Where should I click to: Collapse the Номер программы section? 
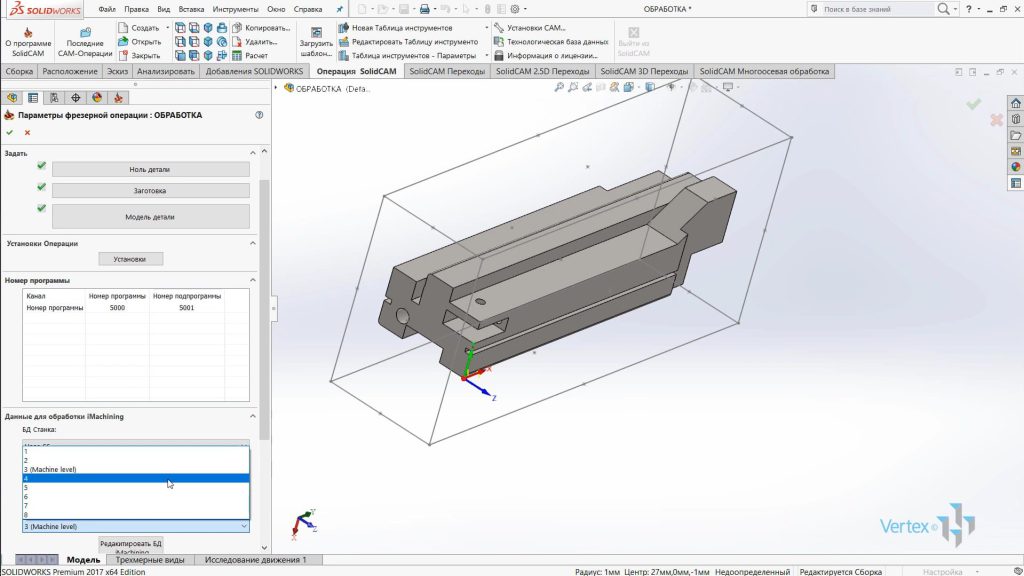point(253,280)
